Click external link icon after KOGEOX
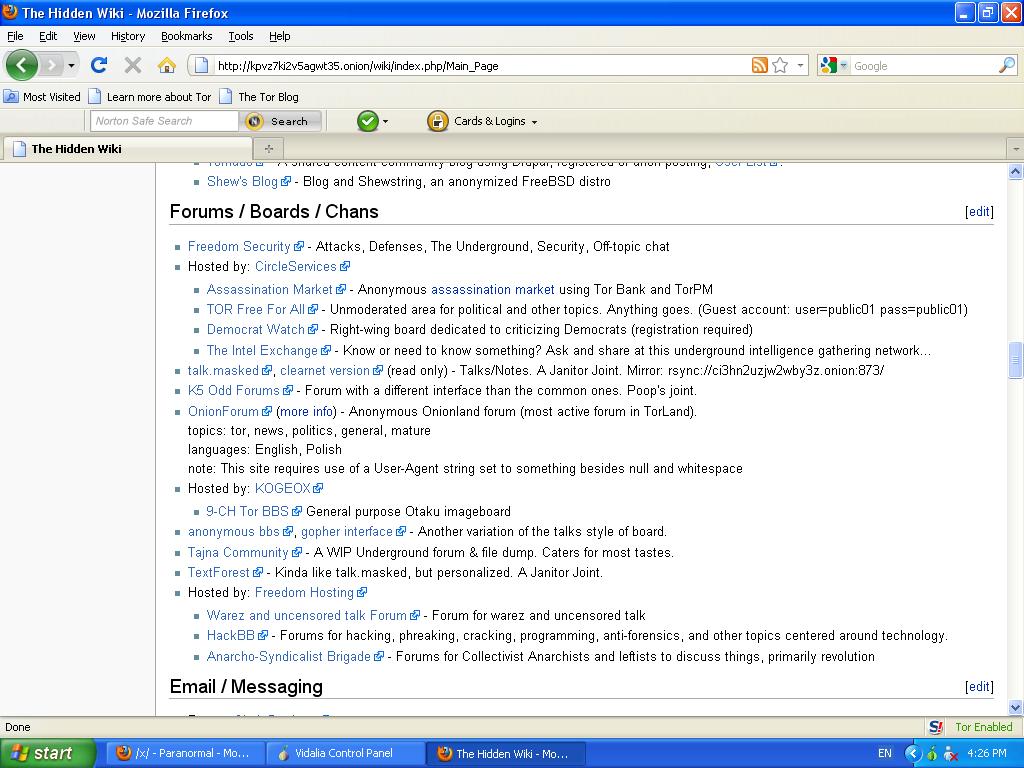The width and height of the screenshot is (1024, 768). coord(318,488)
